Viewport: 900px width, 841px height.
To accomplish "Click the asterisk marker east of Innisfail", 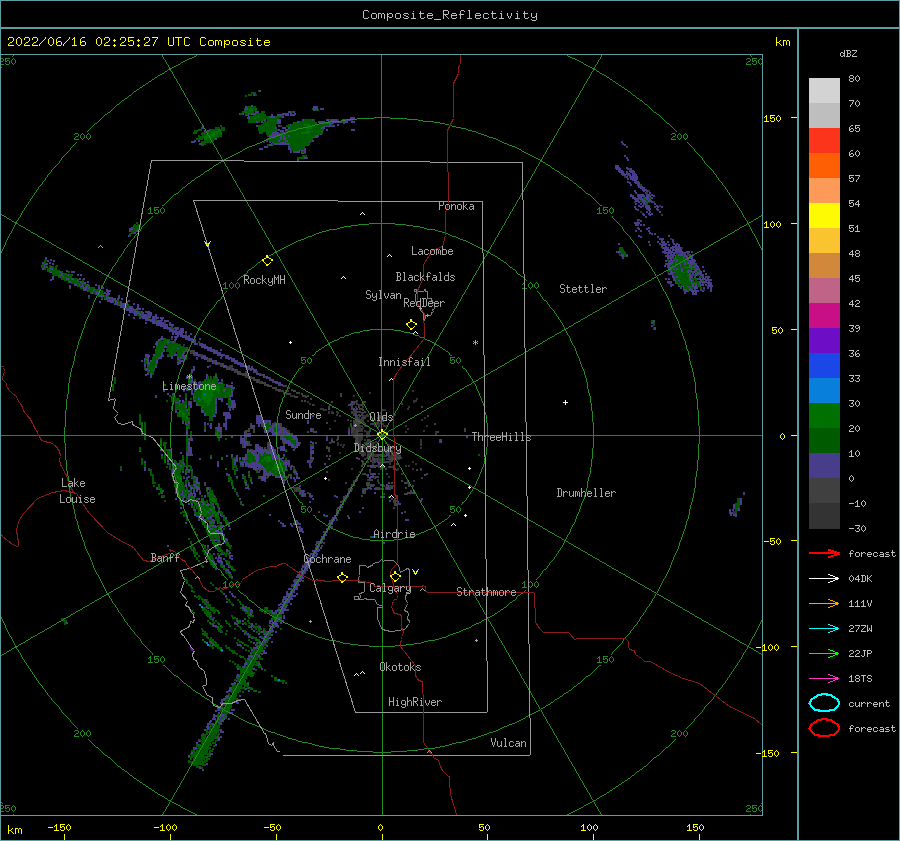I will pyautogui.click(x=475, y=343).
